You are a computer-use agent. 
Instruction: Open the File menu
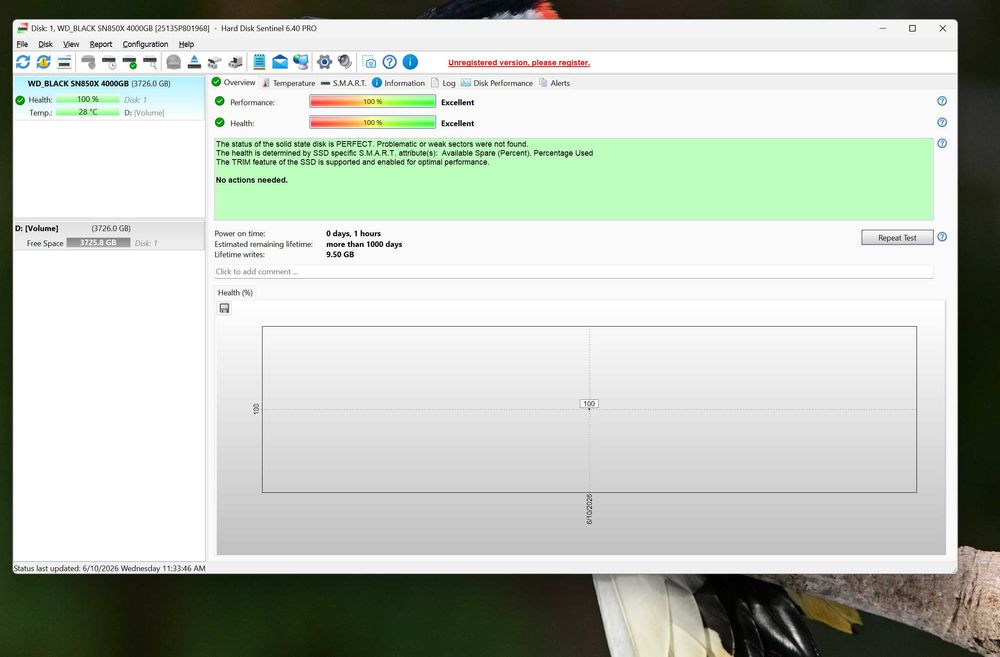[22, 44]
